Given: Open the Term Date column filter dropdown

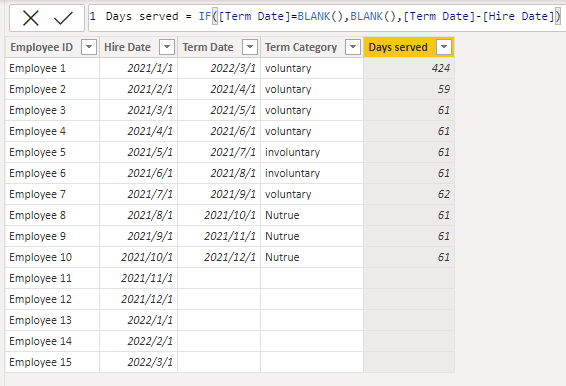Looking at the screenshot, I should (x=250, y=47).
